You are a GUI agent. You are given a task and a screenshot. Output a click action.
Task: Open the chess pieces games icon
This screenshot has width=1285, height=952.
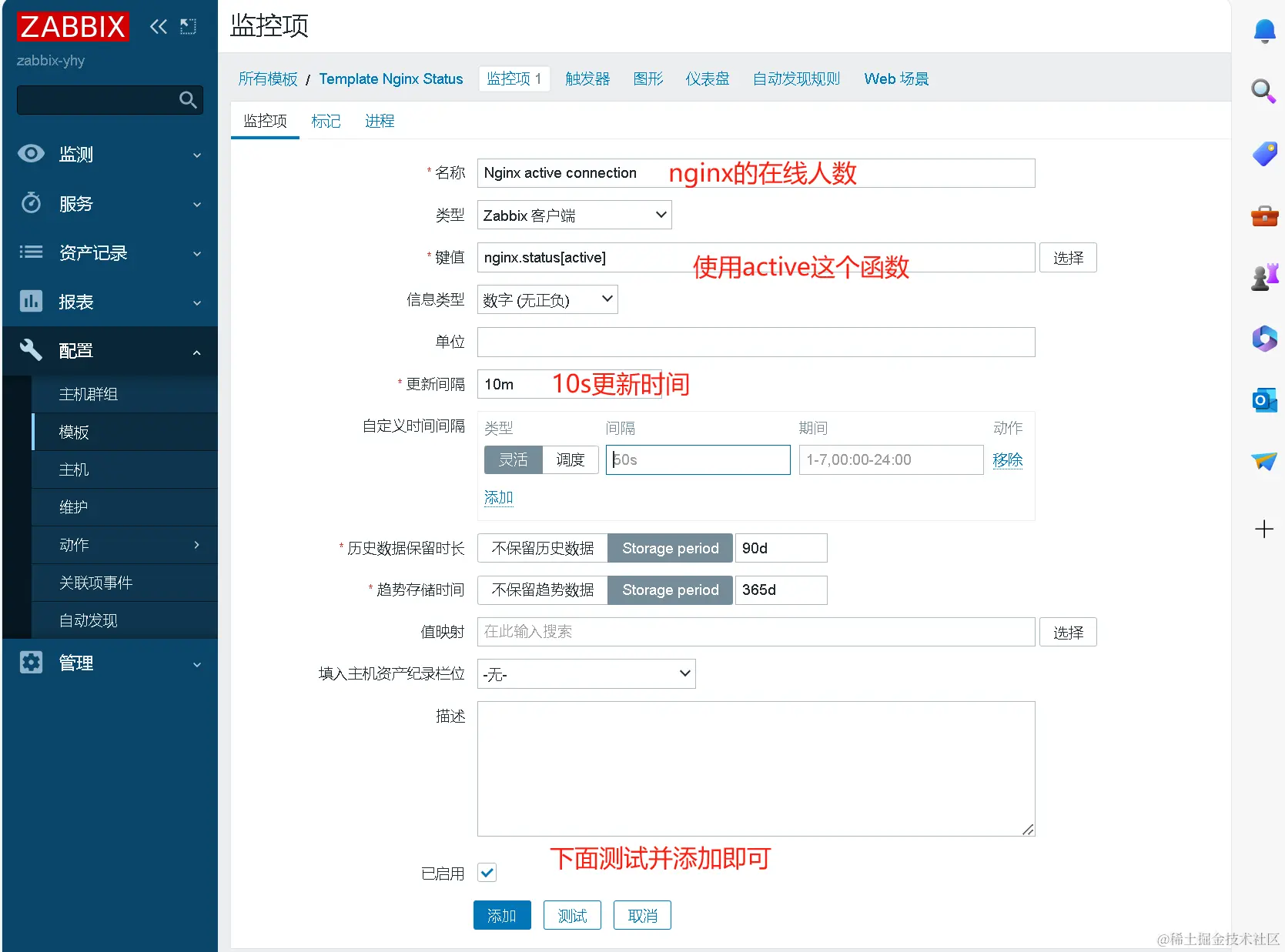[x=1264, y=276]
